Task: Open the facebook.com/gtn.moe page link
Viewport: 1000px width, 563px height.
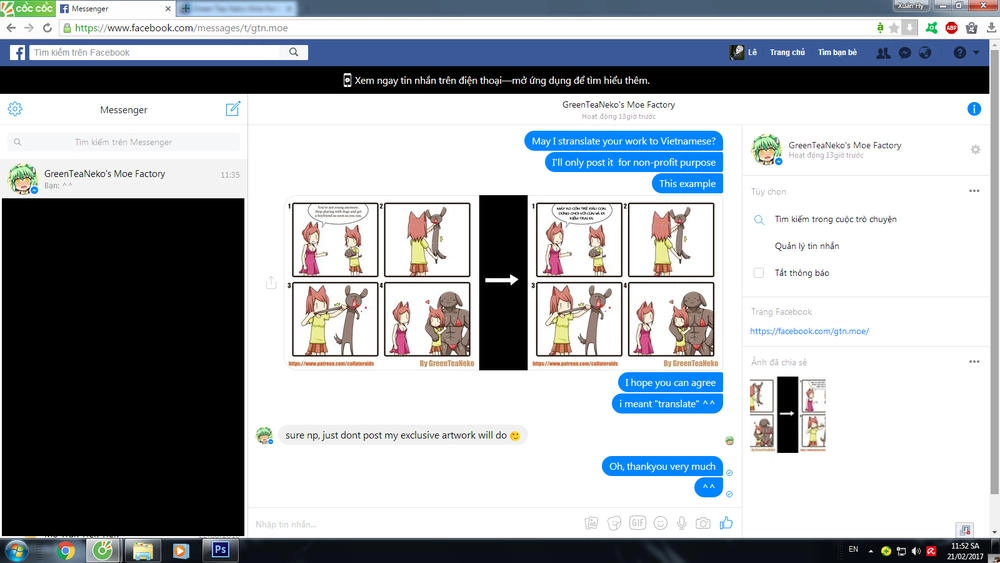Action: click(810, 331)
